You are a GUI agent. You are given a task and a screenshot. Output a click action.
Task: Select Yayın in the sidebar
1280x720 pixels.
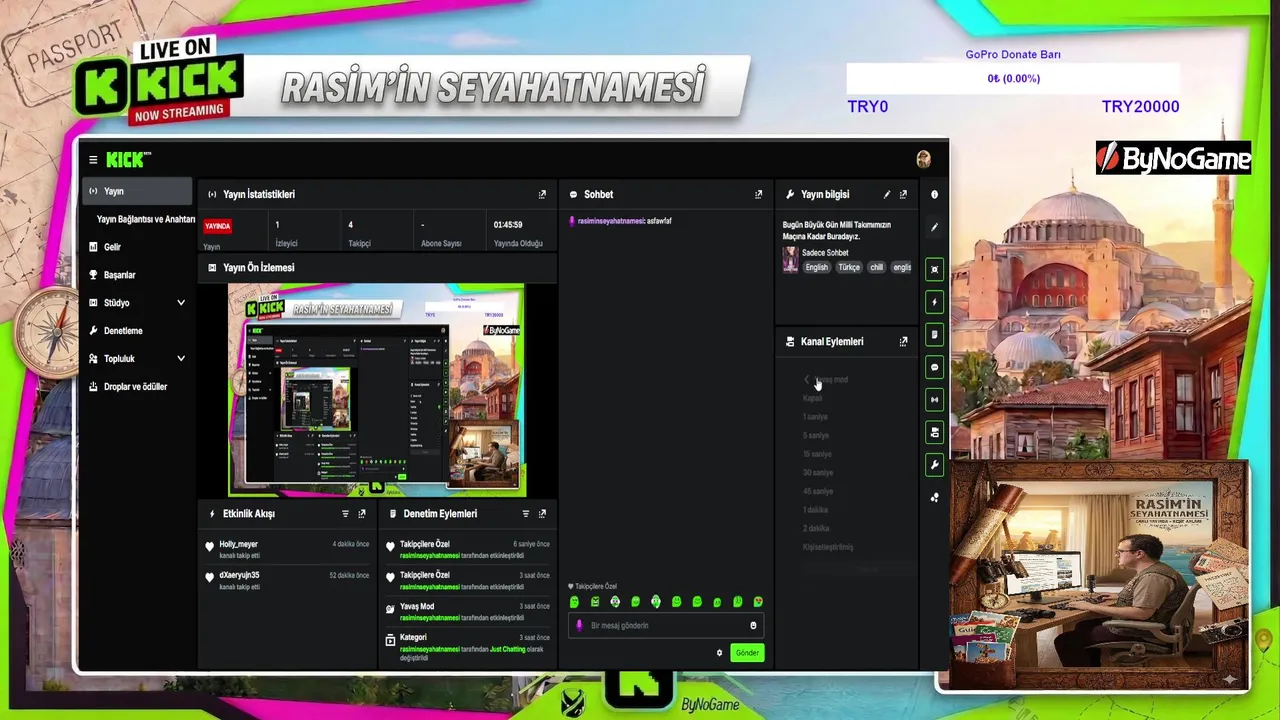pyautogui.click(x=136, y=191)
